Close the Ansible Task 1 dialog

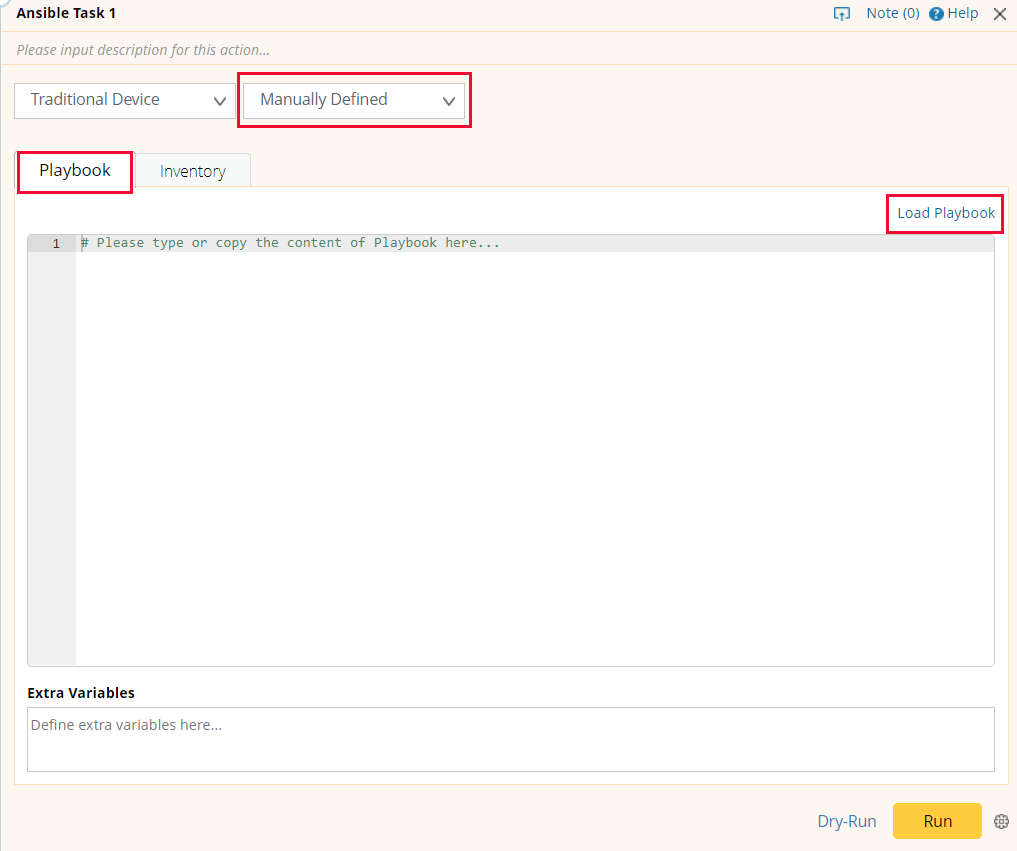point(999,13)
